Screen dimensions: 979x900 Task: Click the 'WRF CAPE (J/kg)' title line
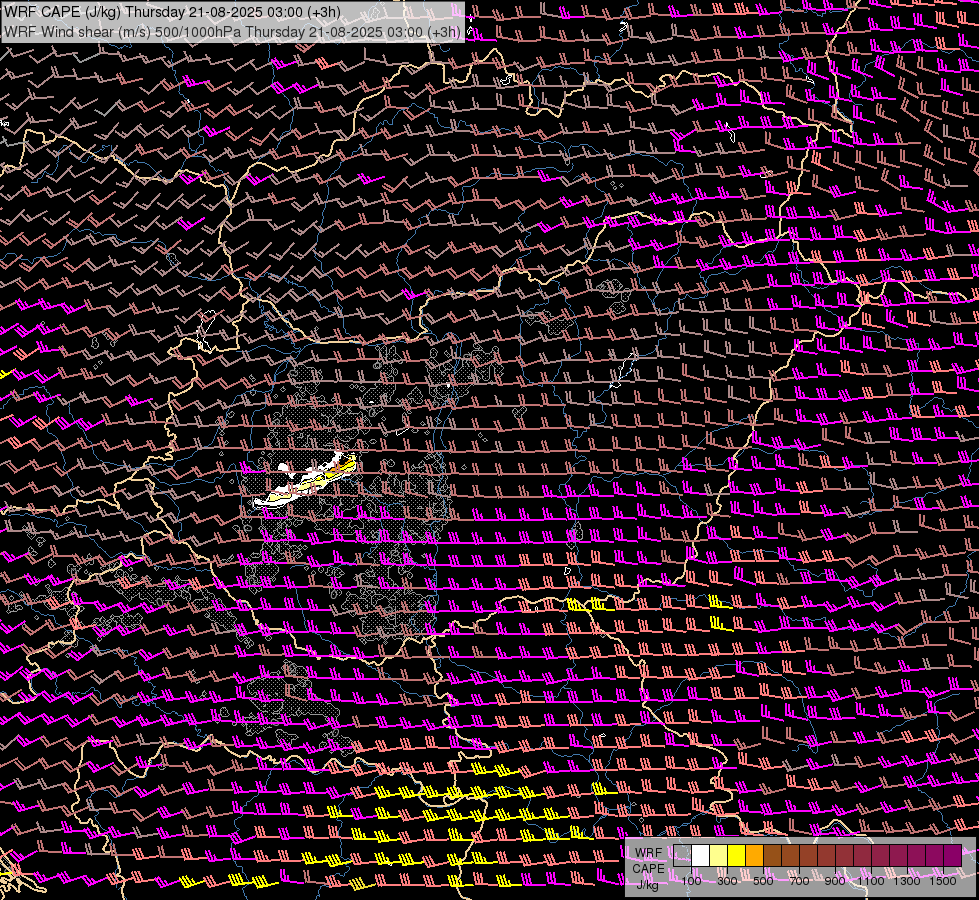pyautogui.click(x=172, y=12)
